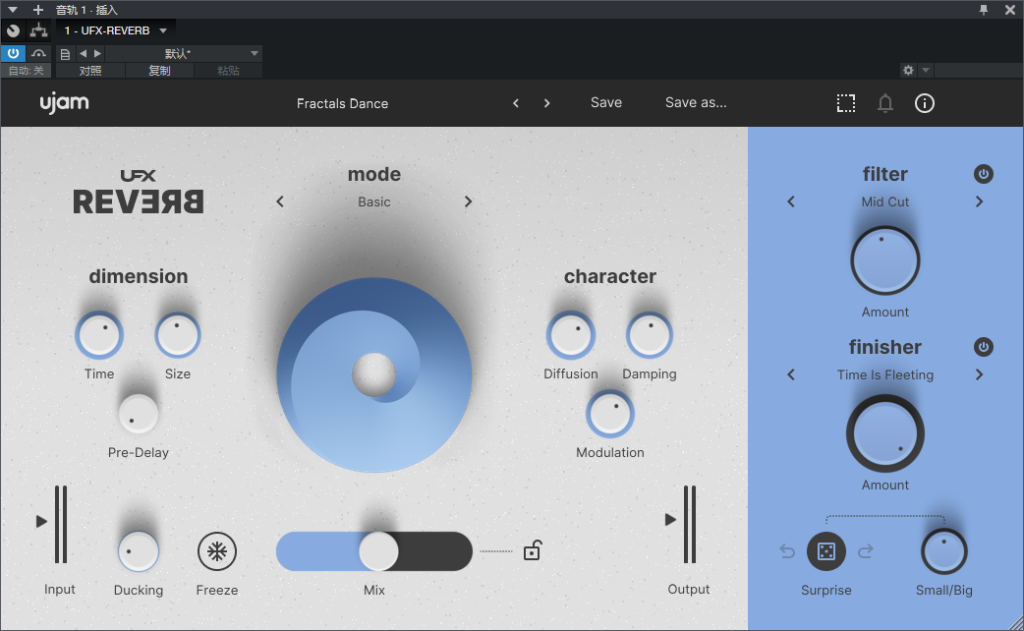
Task: Click the plus icon in title bar
Action: (38, 10)
